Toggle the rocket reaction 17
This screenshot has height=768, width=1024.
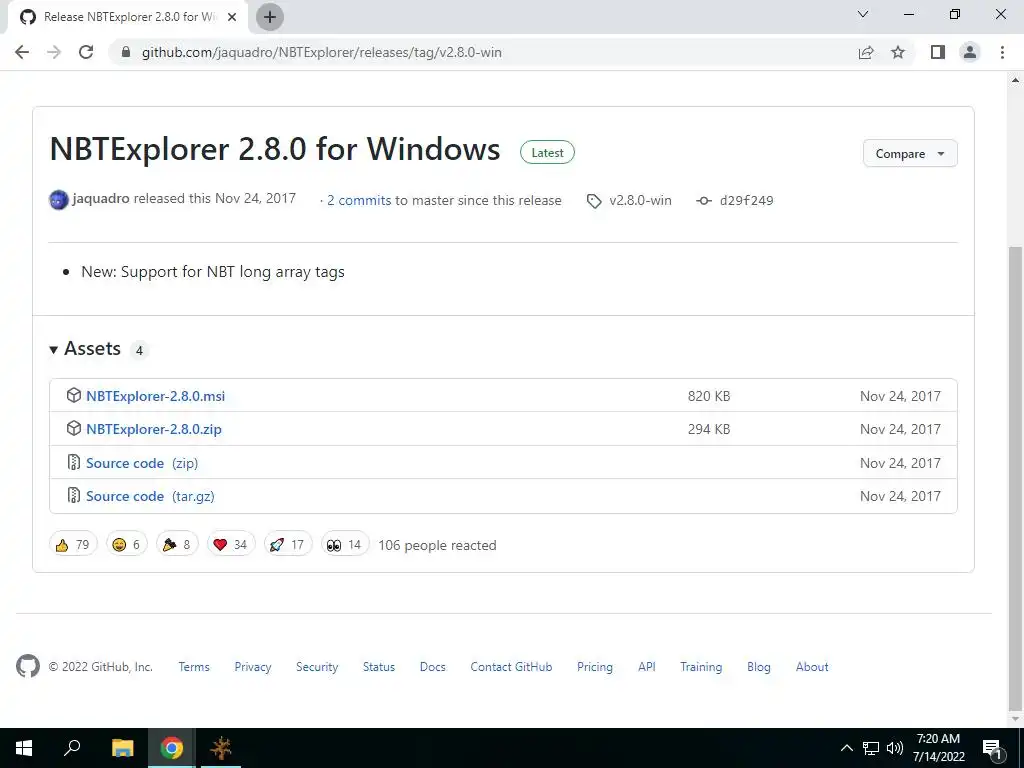(x=288, y=544)
